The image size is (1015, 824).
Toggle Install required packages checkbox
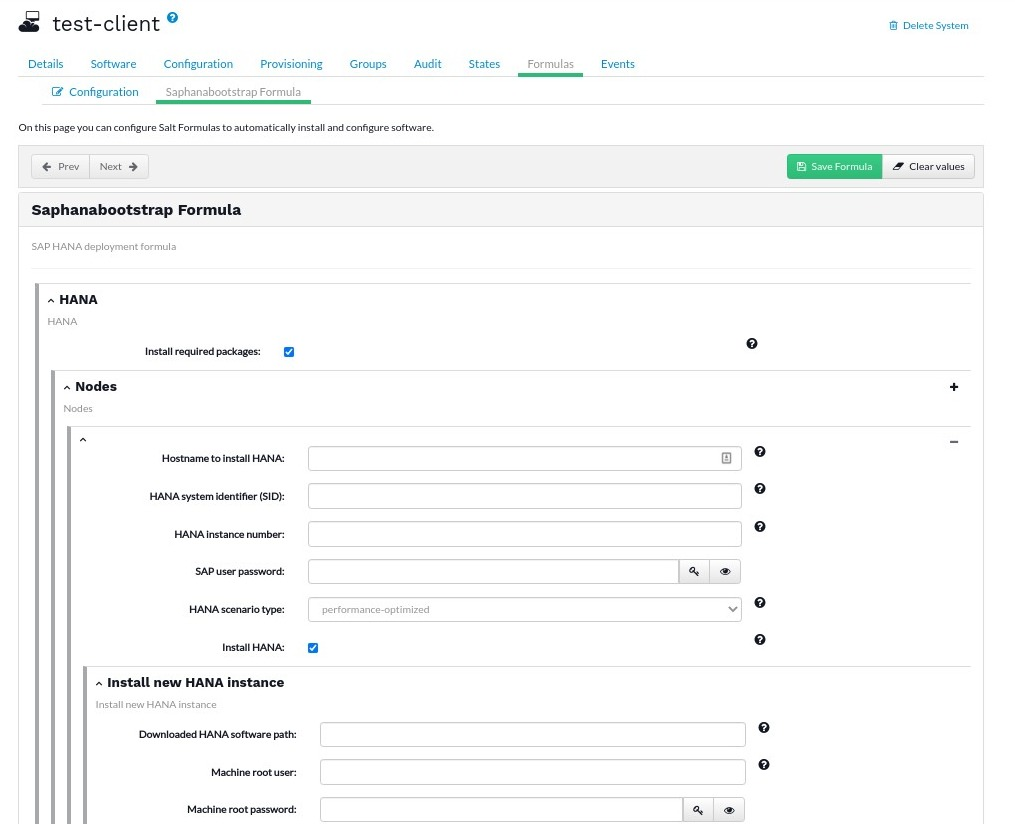point(289,352)
